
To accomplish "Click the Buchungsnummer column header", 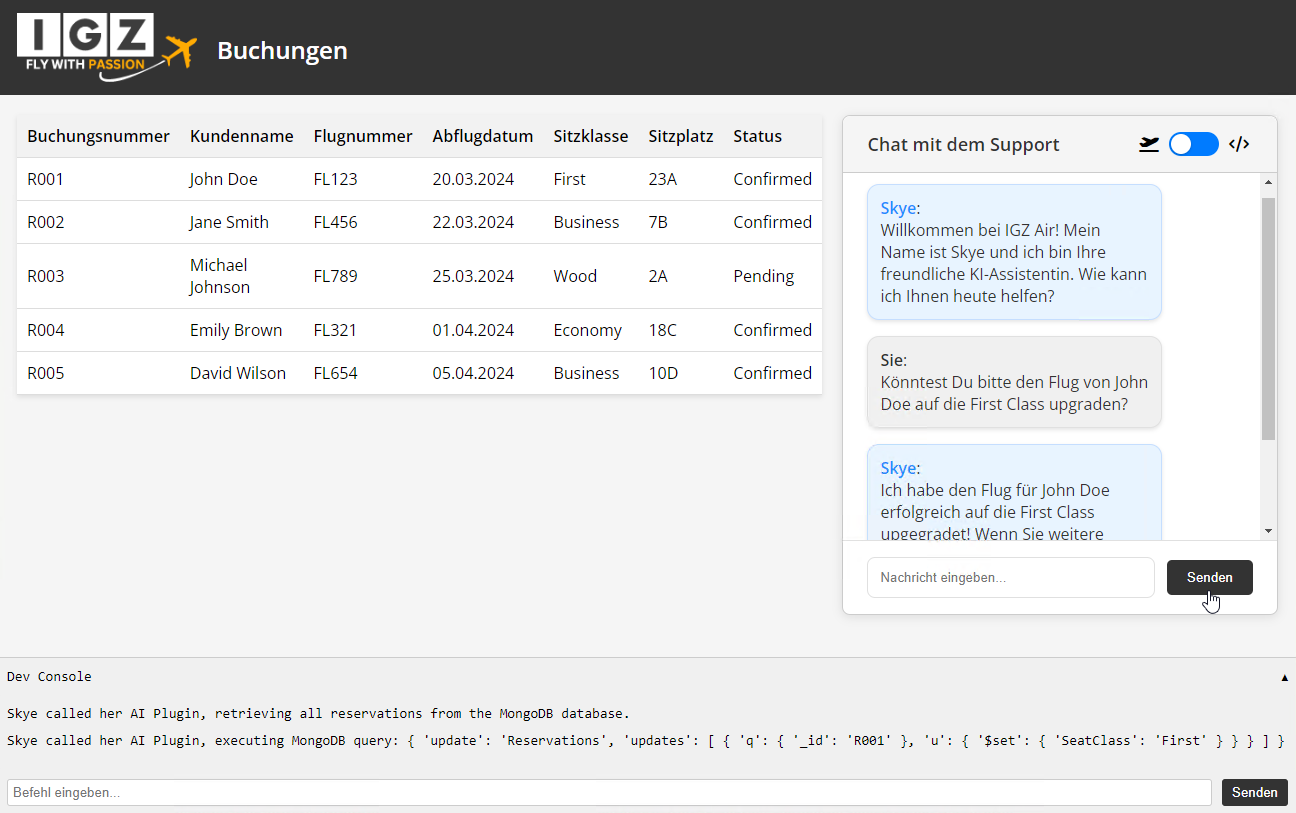I will pyautogui.click(x=98, y=136).
